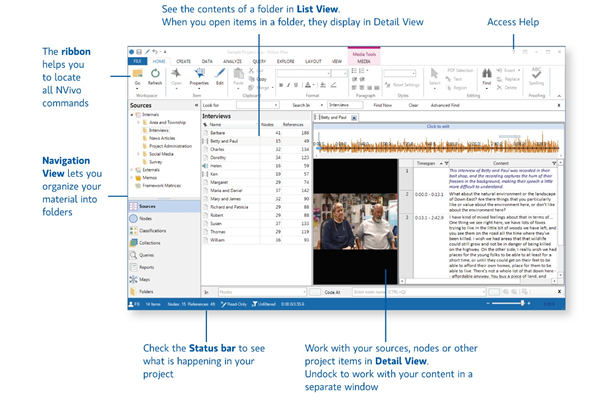The image size is (602, 411).
Task: Click the Refresh icon
Action: click(155, 73)
